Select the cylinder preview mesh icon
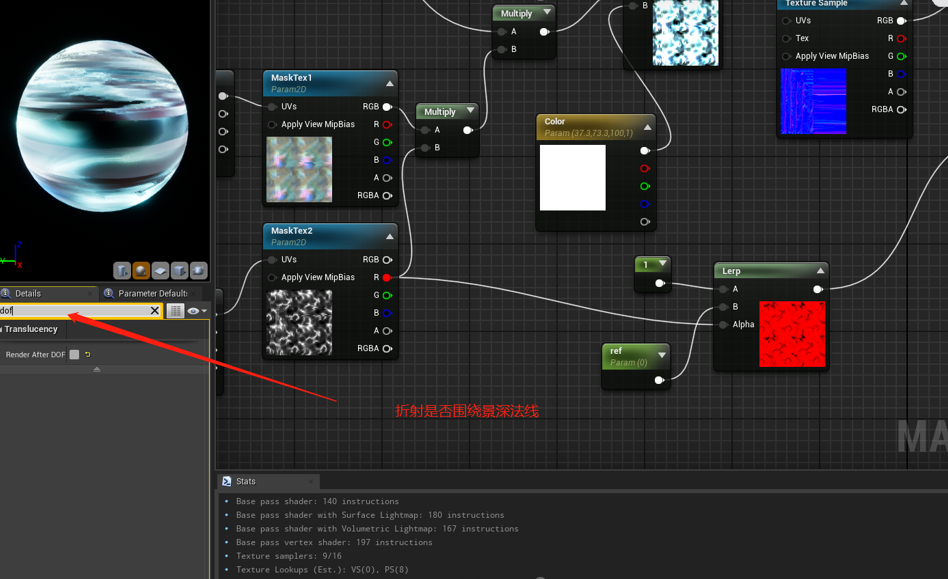 pos(122,270)
